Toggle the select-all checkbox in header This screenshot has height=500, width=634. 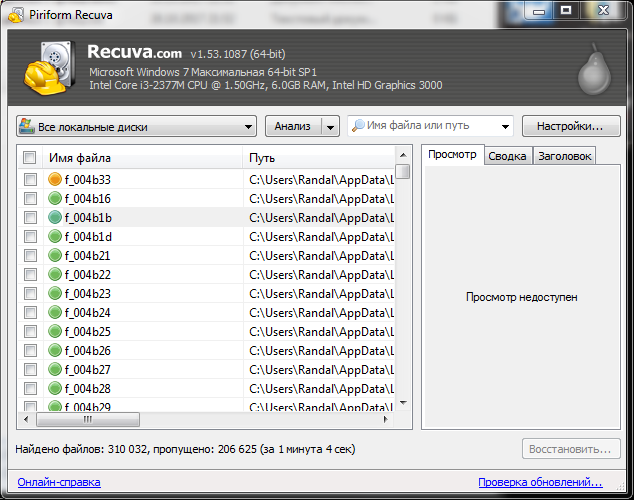[x=30, y=157]
